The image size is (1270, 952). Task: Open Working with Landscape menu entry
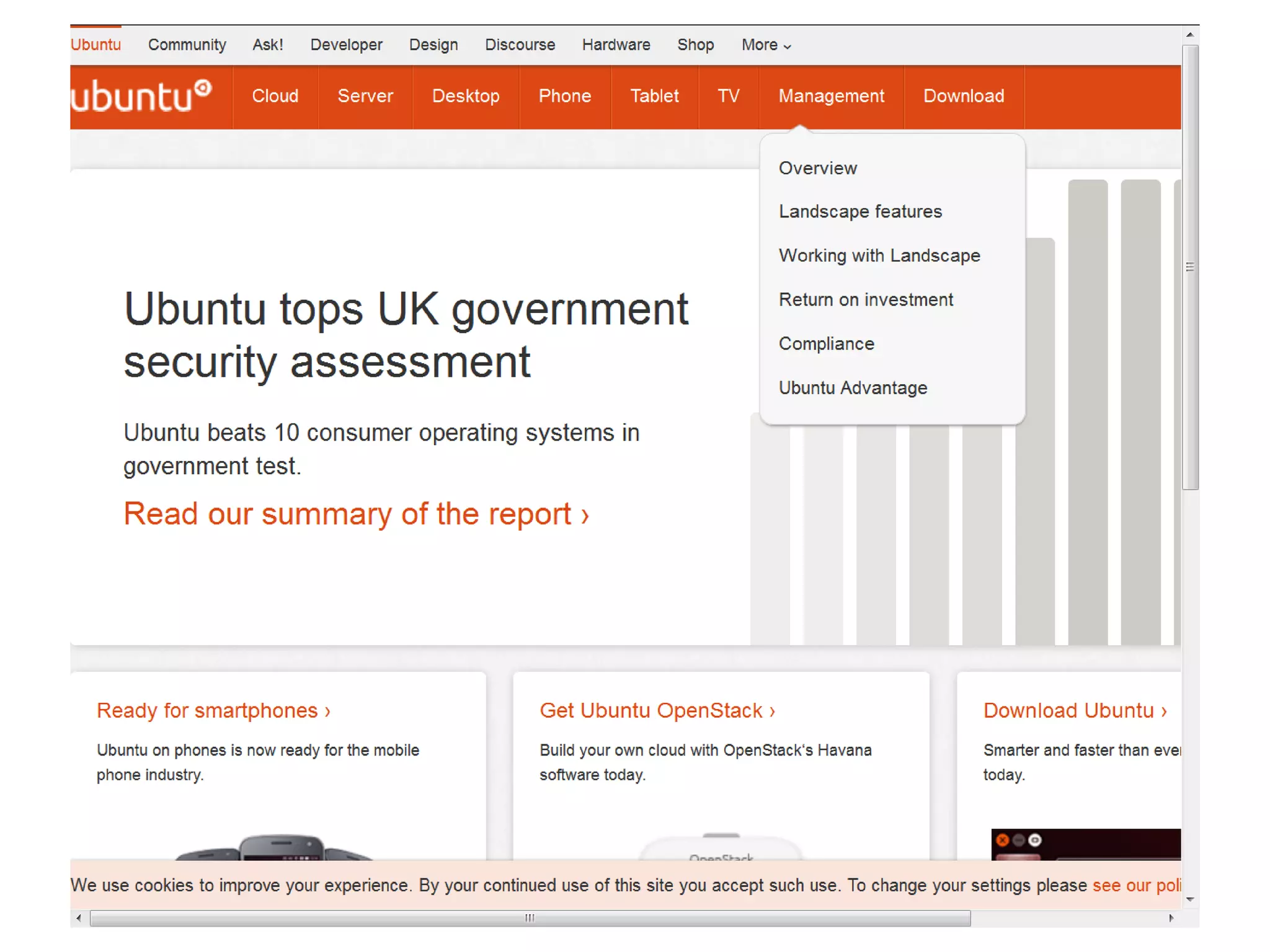tap(879, 255)
